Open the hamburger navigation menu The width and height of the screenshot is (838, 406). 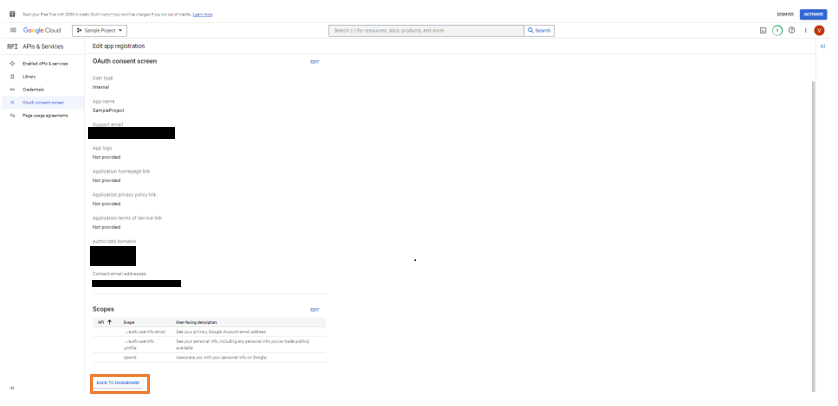click(x=13, y=31)
